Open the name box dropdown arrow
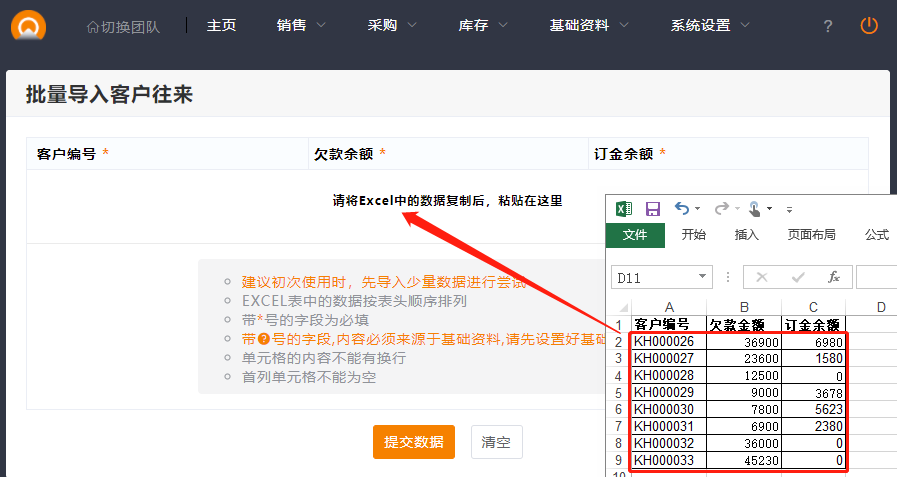The width and height of the screenshot is (897, 477). pos(704,277)
